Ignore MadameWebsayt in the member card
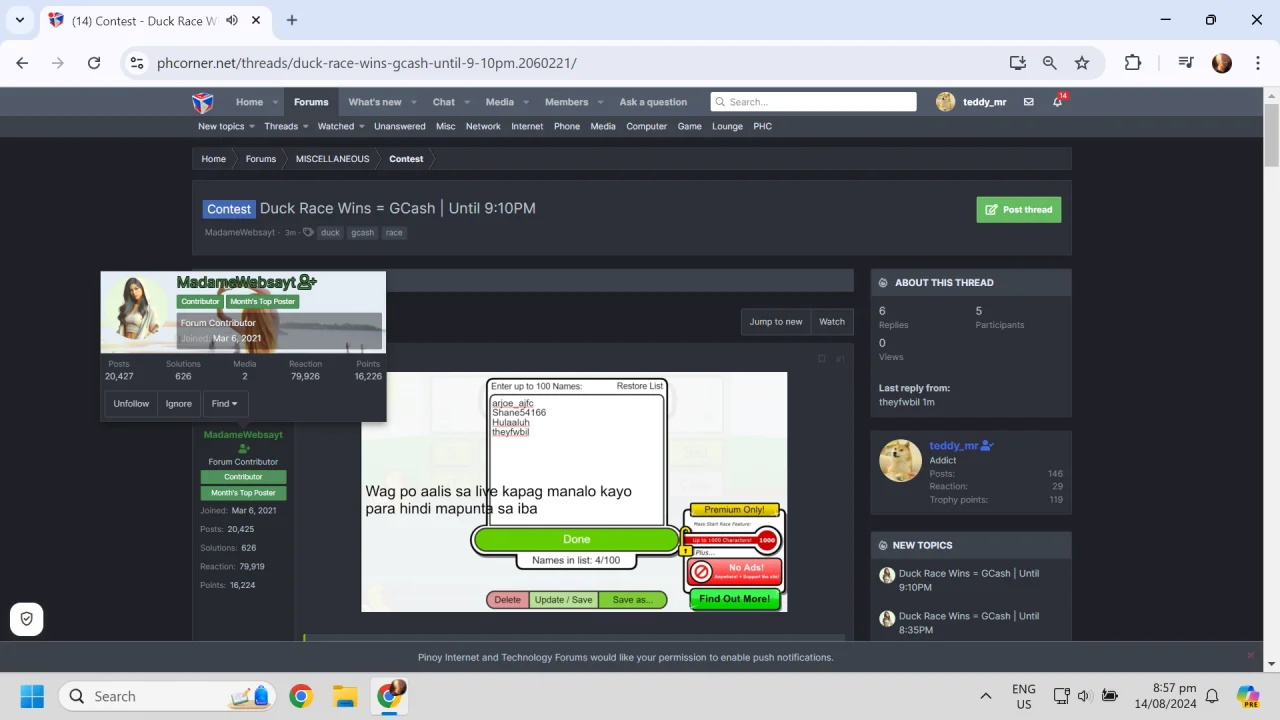This screenshot has width=1280, height=720. [179, 404]
